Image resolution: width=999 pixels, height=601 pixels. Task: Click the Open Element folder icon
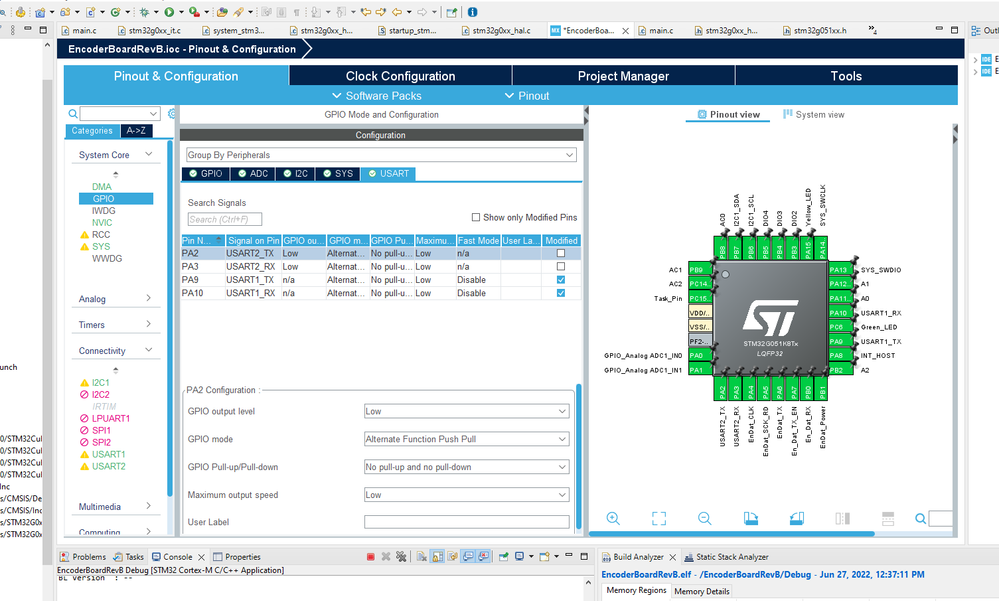coord(222,12)
